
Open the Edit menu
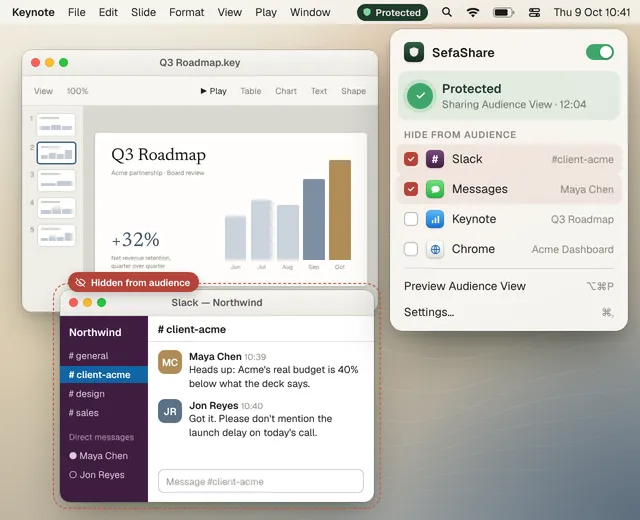click(x=108, y=13)
